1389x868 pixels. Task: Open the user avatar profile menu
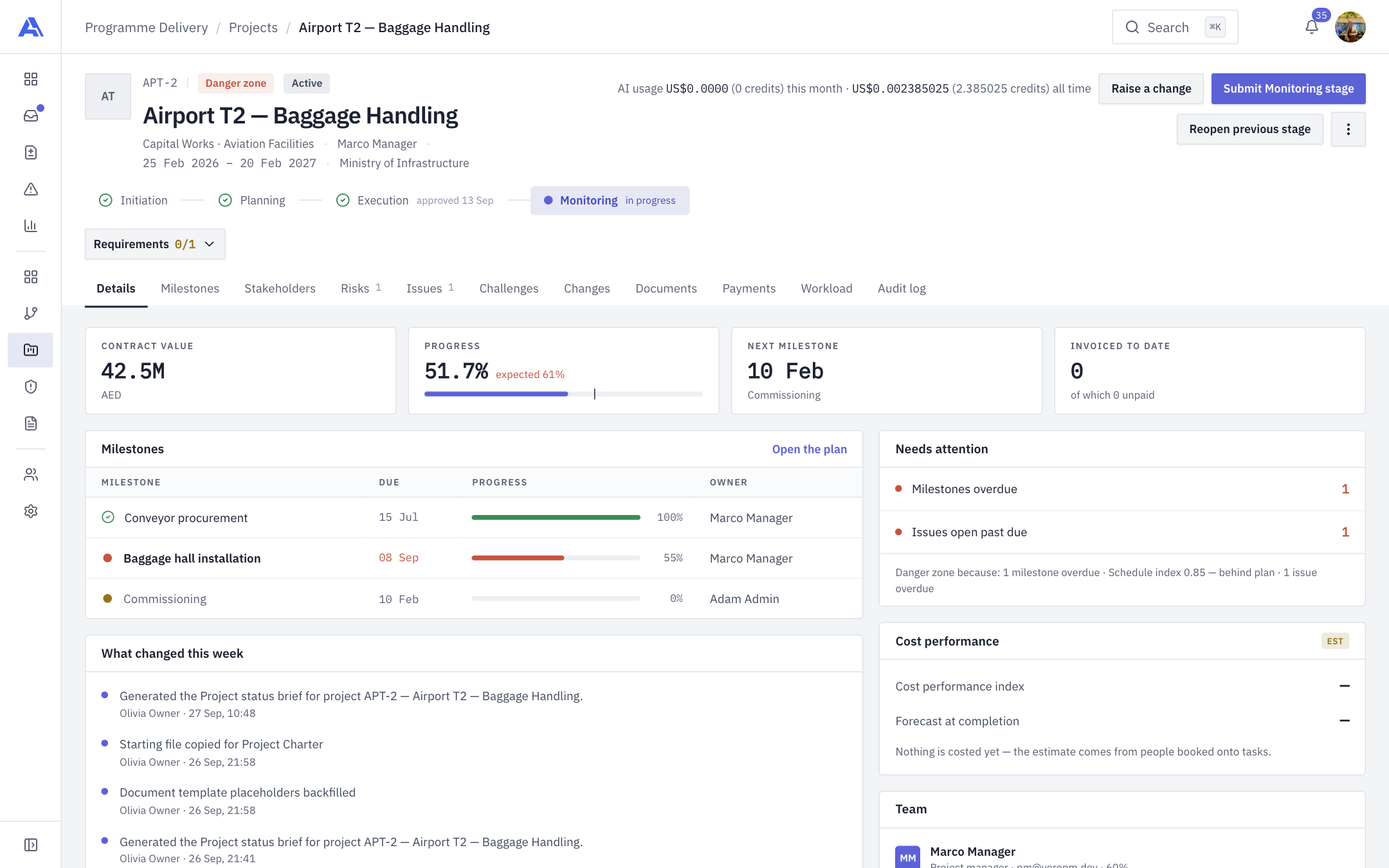tap(1350, 27)
